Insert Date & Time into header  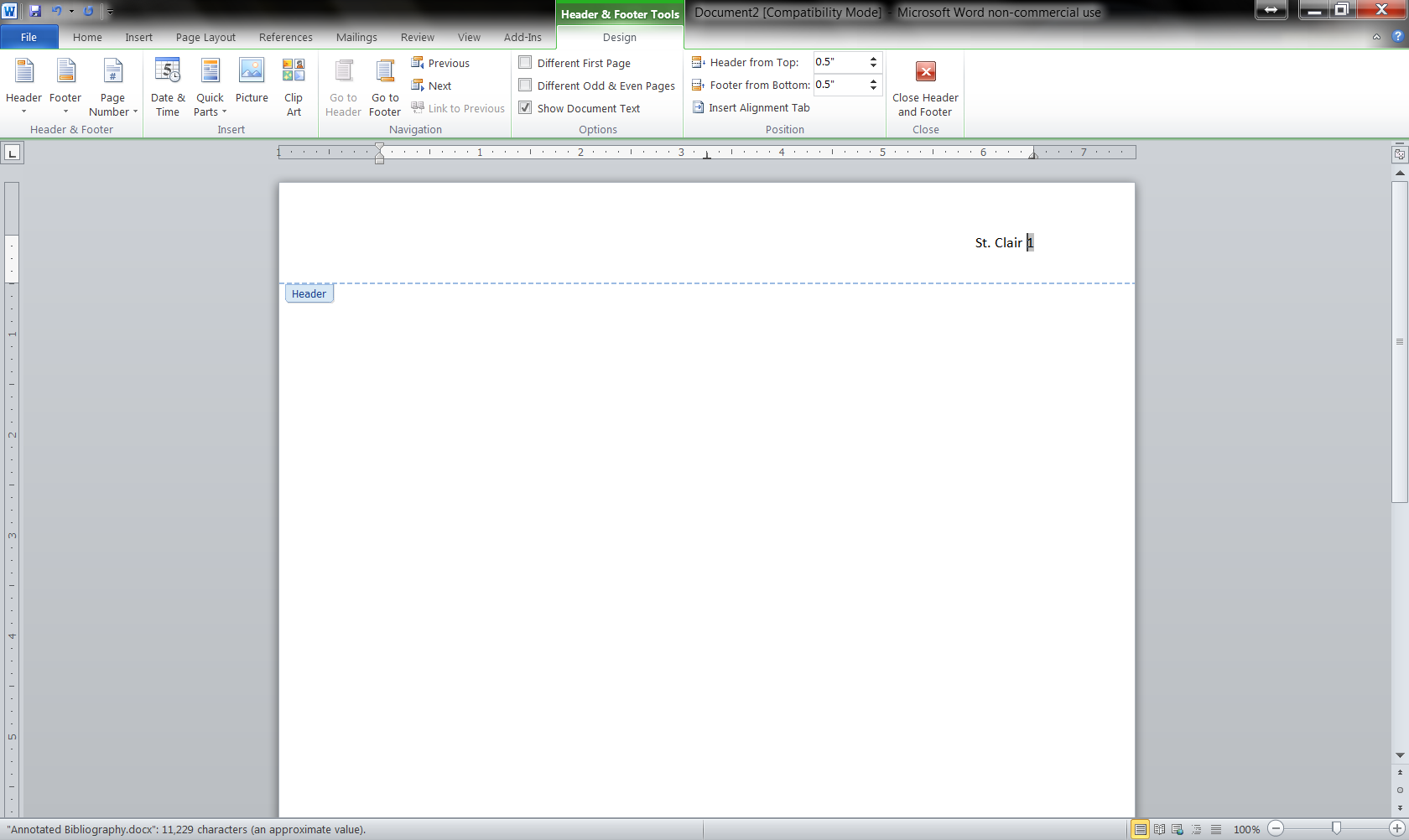[x=168, y=87]
